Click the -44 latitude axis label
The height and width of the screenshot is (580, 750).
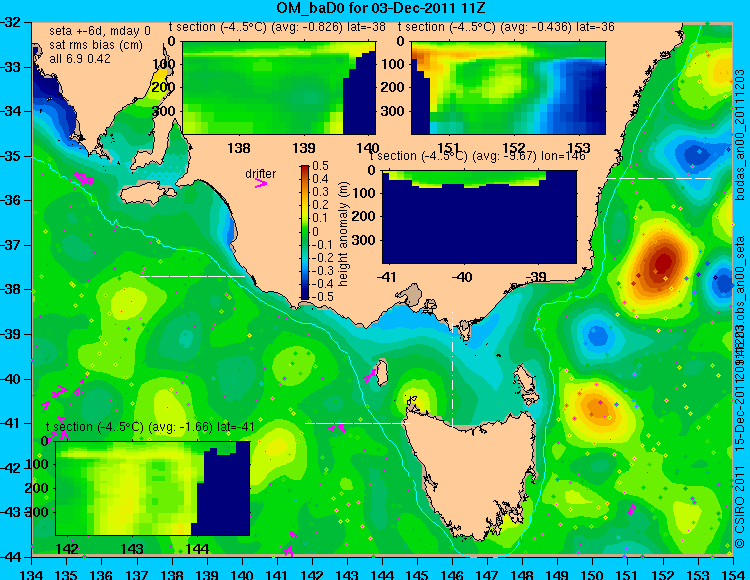11,557
